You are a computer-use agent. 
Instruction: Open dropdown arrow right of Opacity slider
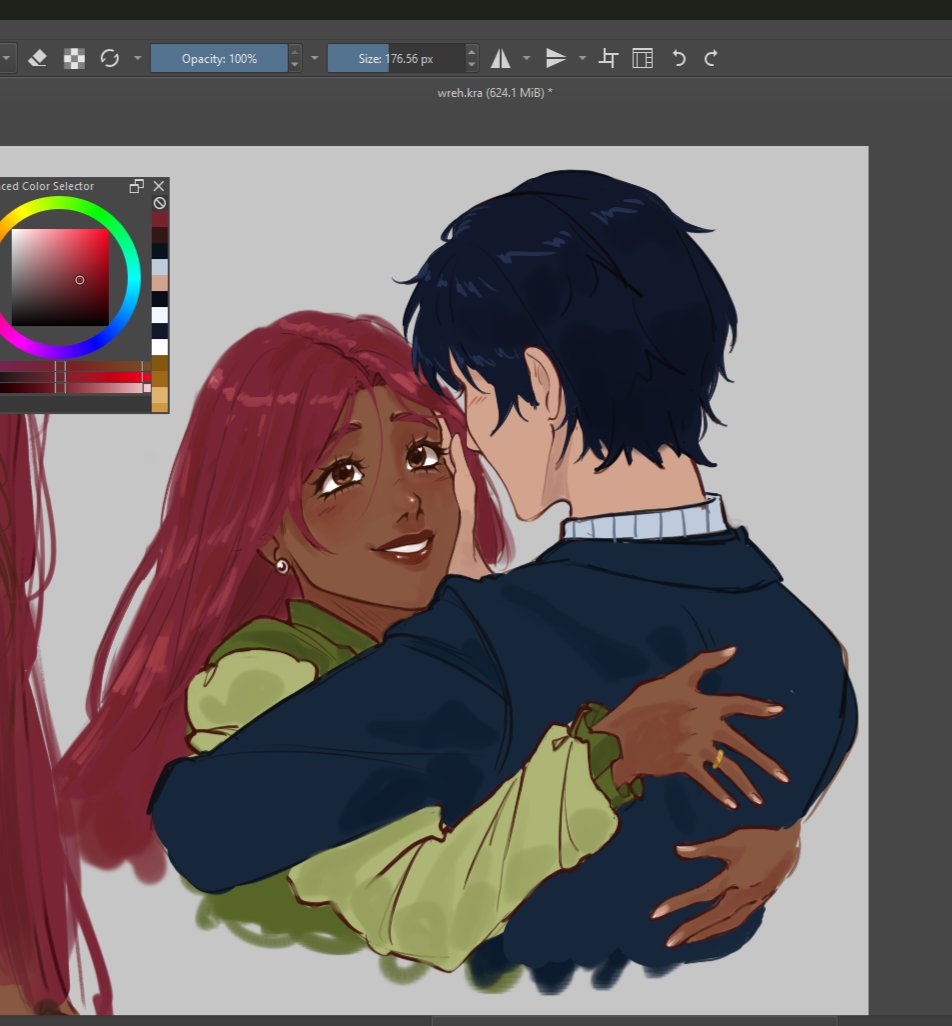pyautogui.click(x=315, y=58)
